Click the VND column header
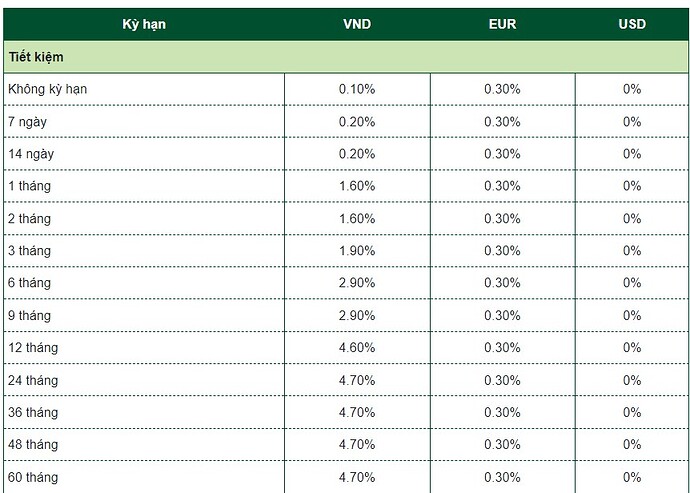690x493 pixels. (x=357, y=24)
